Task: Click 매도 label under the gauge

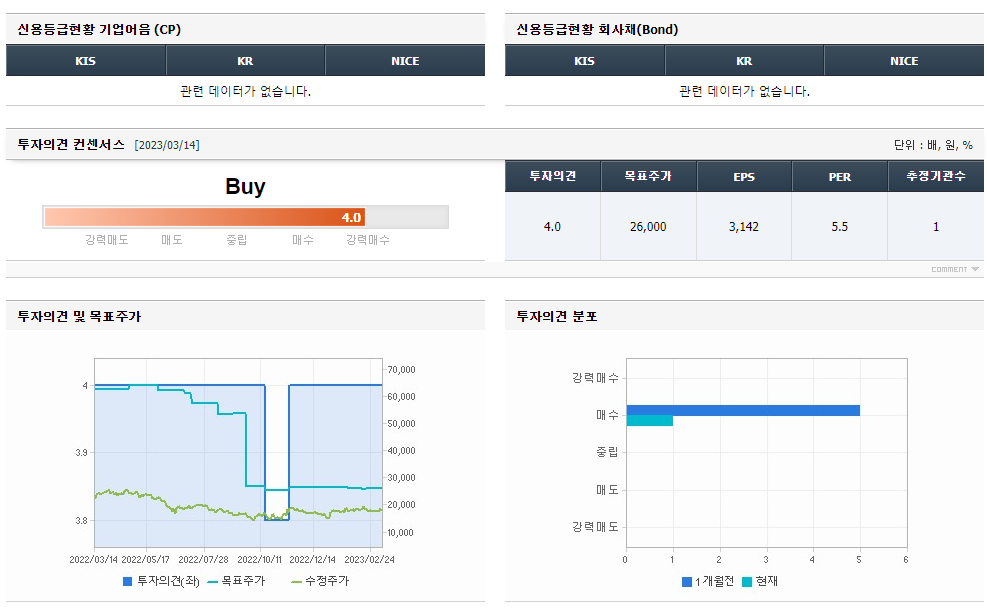Action: (172, 240)
